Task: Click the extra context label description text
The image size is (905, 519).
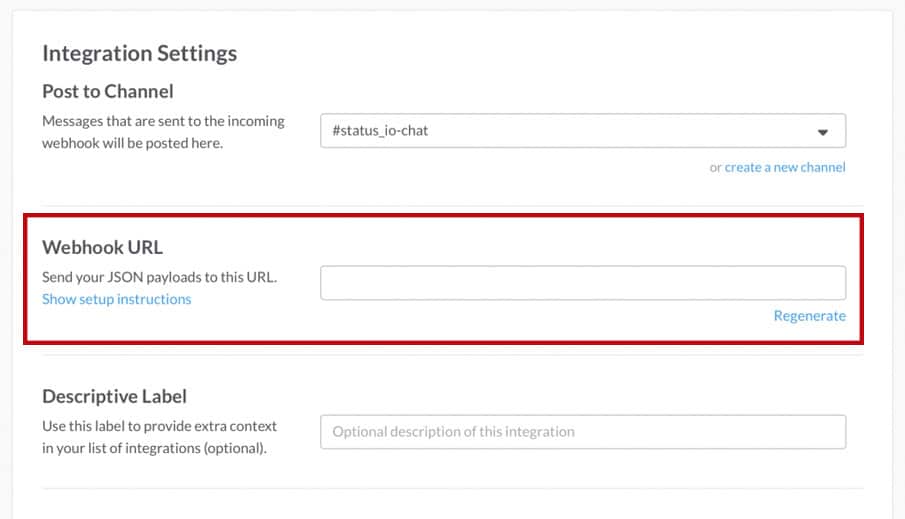Action: pos(159,437)
